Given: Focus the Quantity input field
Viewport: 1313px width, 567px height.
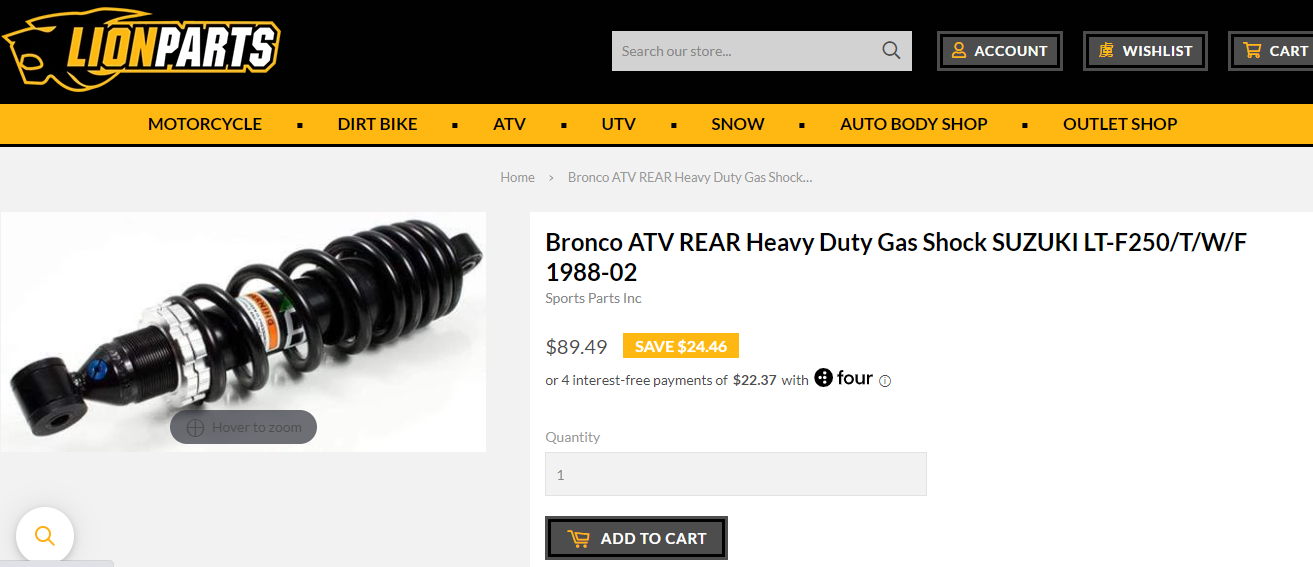Looking at the screenshot, I should point(736,474).
